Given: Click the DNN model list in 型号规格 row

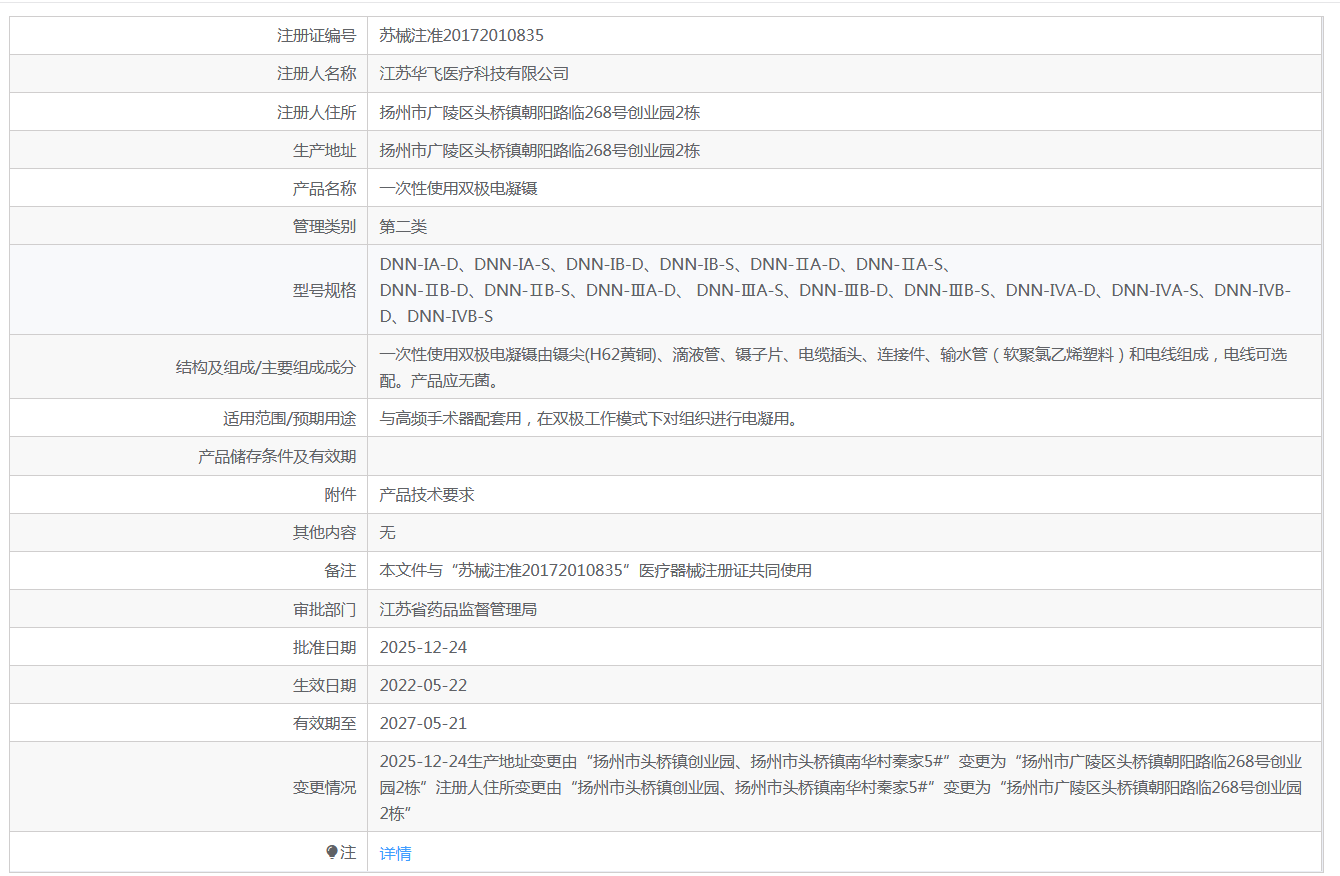Looking at the screenshot, I should pyautogui.click(x=836, y=290).
